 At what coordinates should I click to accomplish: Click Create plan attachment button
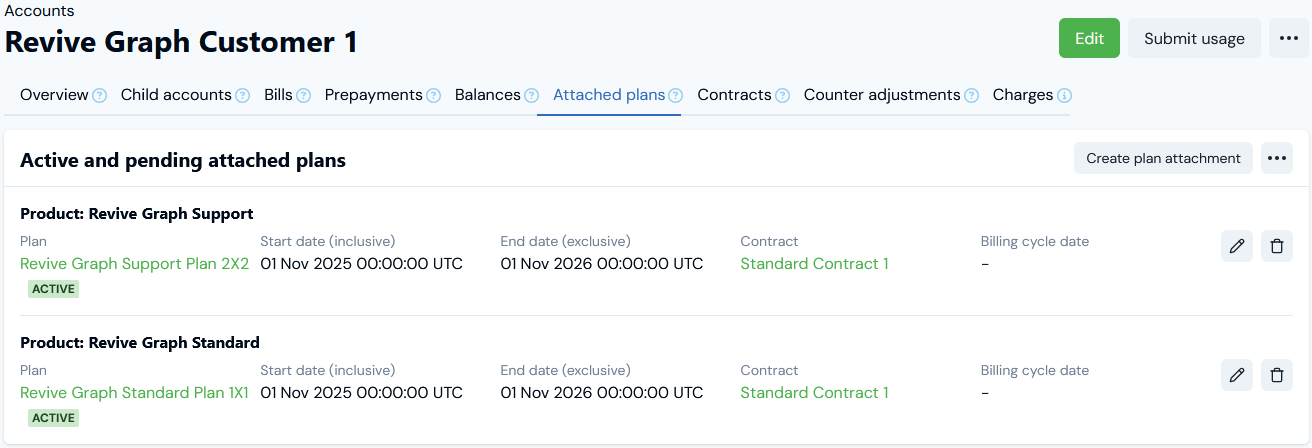pyautogui.click(x=1163, y=158)
